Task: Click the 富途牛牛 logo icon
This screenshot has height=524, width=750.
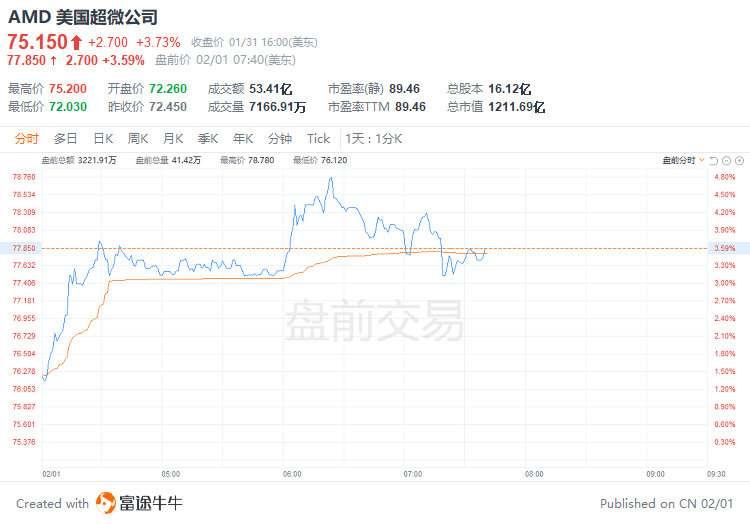Action: click(x=106, y=503)
